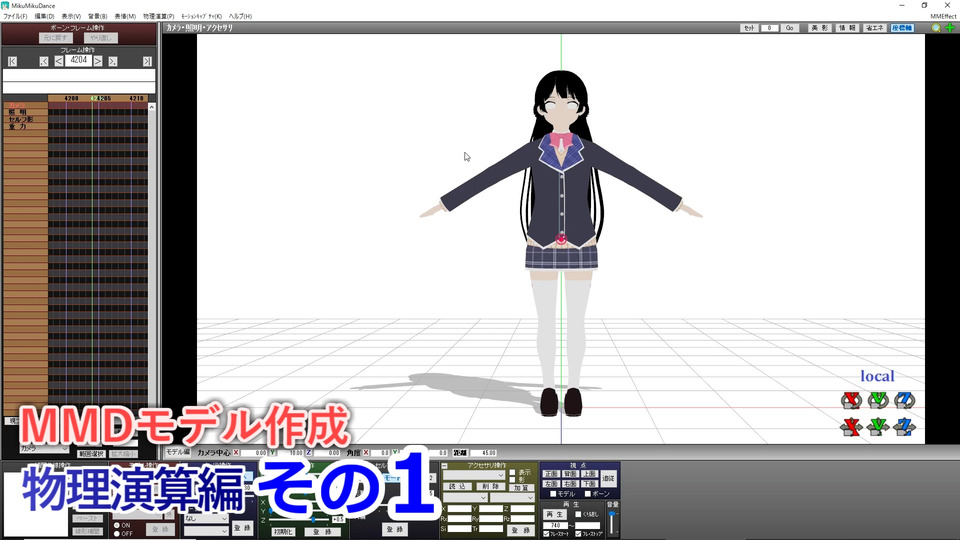
Task: Go to the next keyframe
Action: pyautogui.click(x=113, y=61)
